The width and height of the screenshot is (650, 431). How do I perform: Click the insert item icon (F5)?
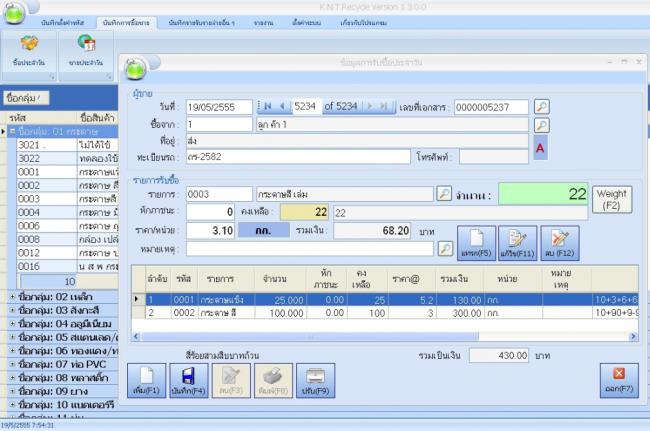[x=477, y=241]
